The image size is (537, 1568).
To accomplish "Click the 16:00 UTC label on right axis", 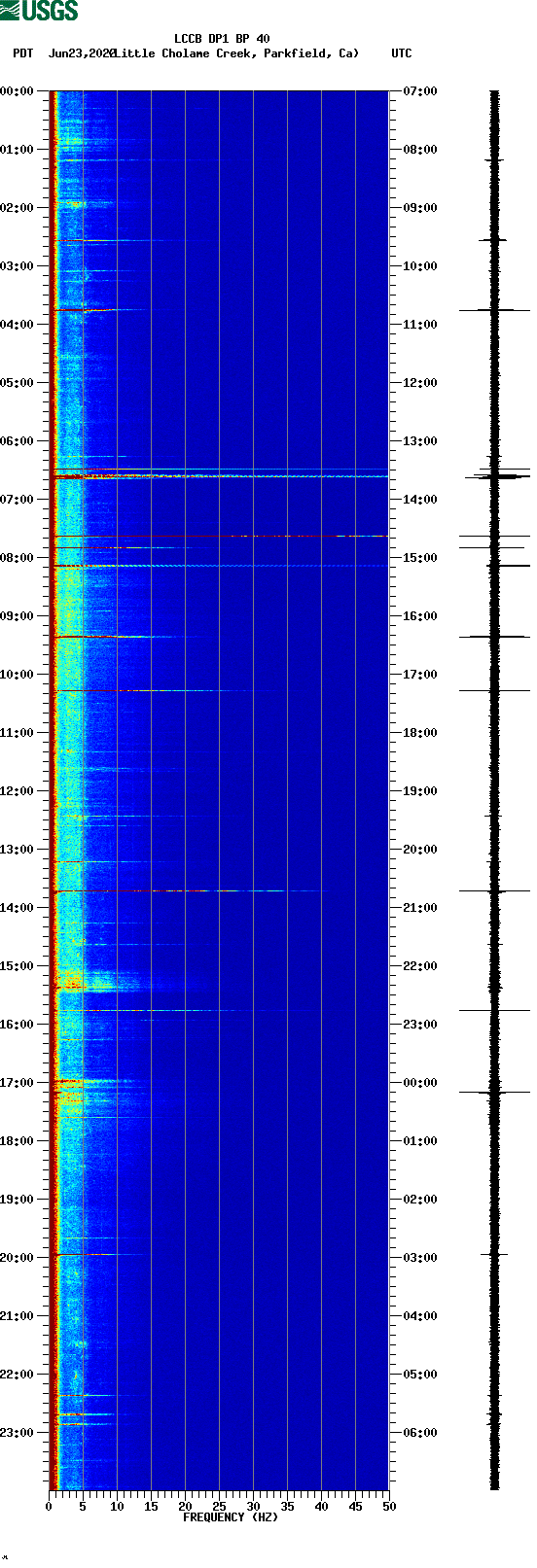I will coord(420,616).
